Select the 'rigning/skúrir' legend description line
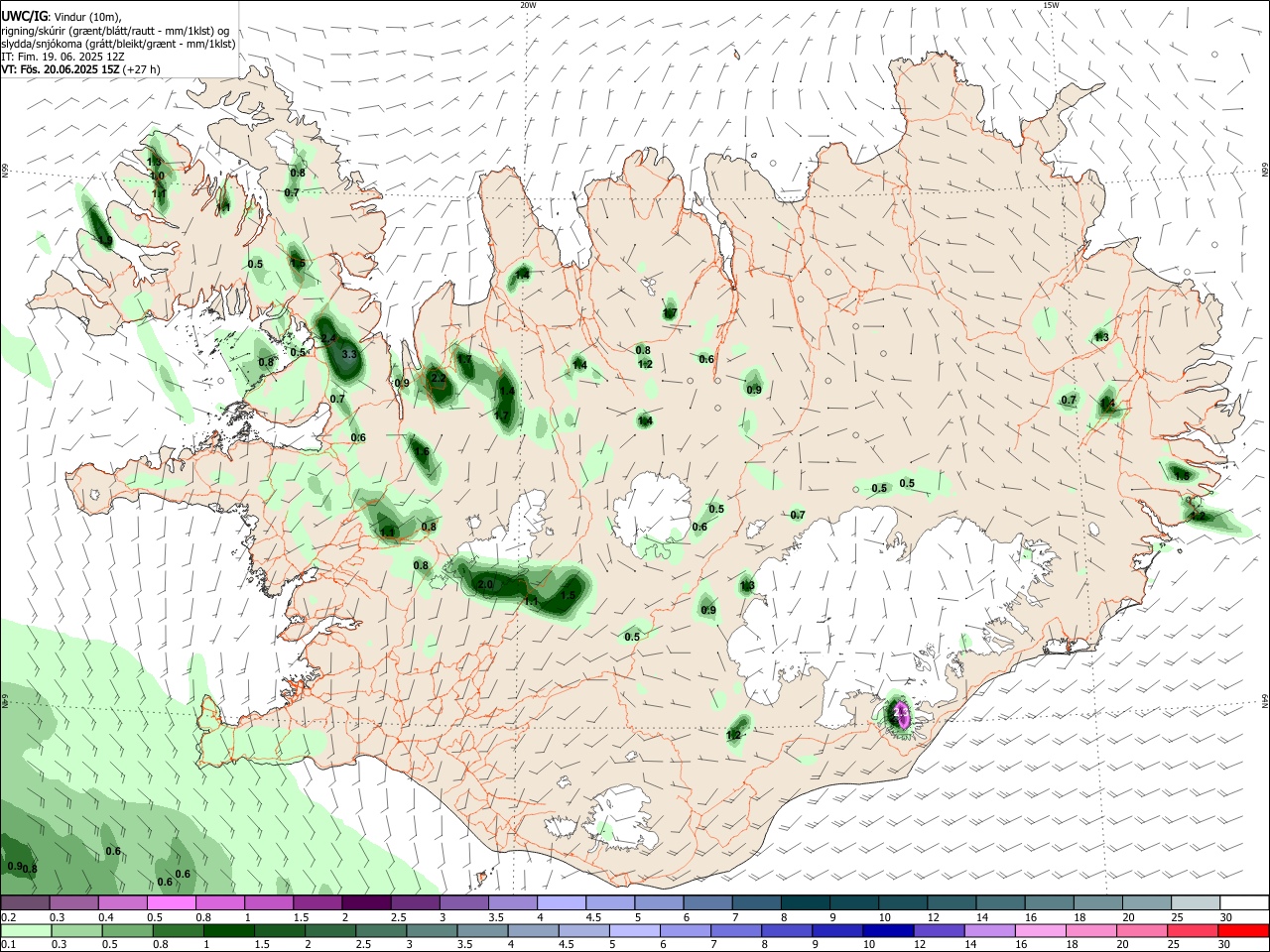This screenshot has width=1270, height=952. tap(115, 31)
